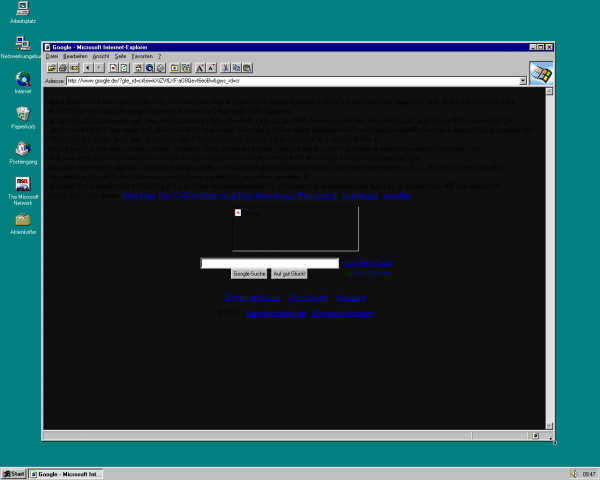Click the Search the Internet globe icon

[x=150, y=68]
